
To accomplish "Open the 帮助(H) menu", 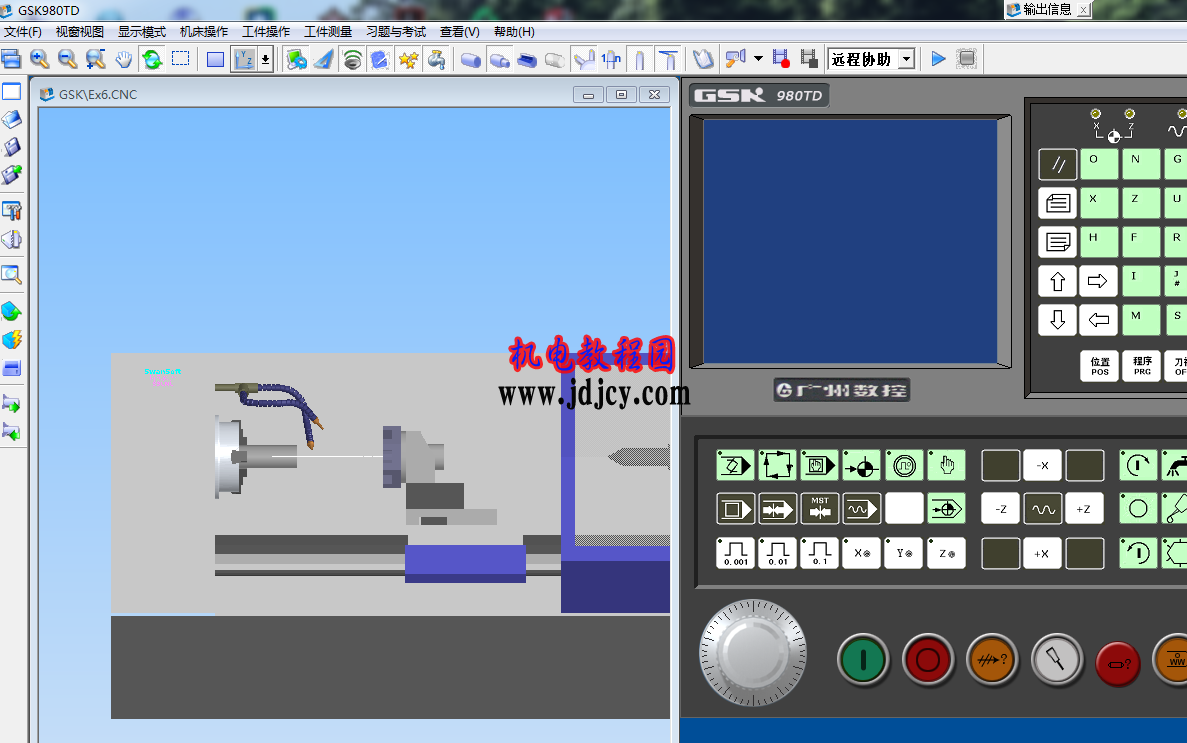I will pos(514,32).
